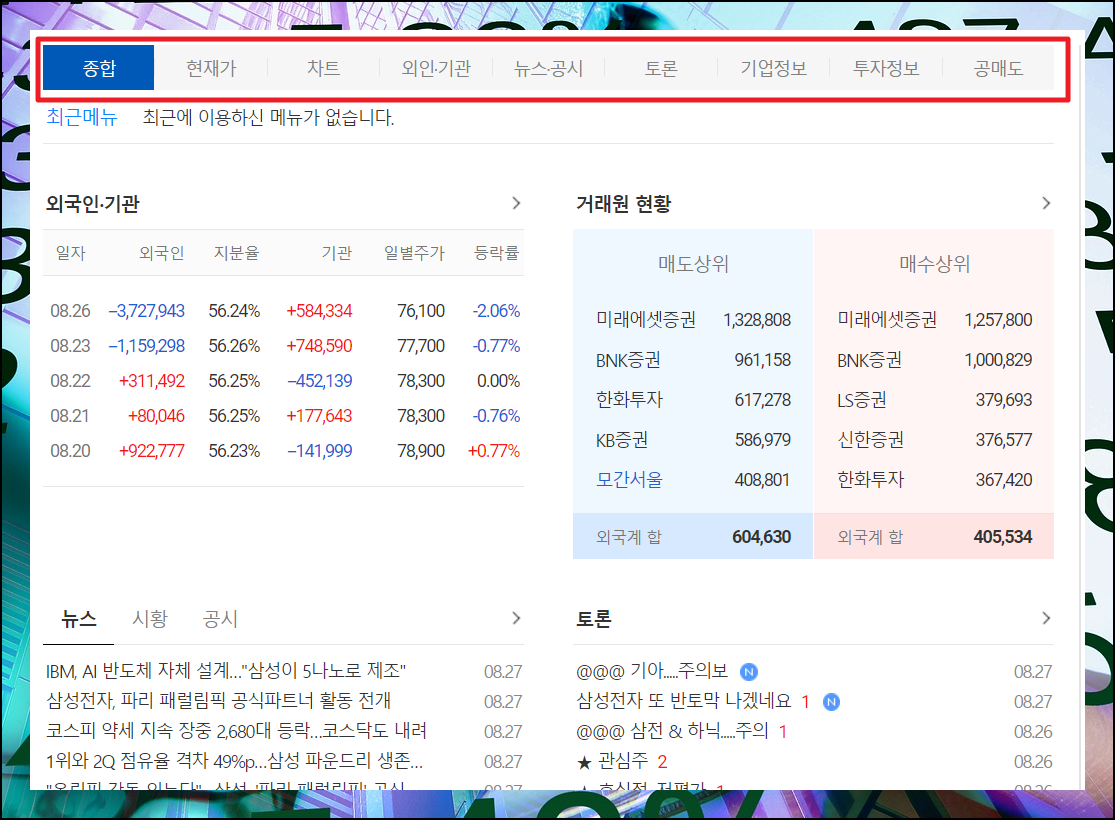The image size is (1115, 820).
Task: Click change rate +0.77%
Action: click(494, 450)
